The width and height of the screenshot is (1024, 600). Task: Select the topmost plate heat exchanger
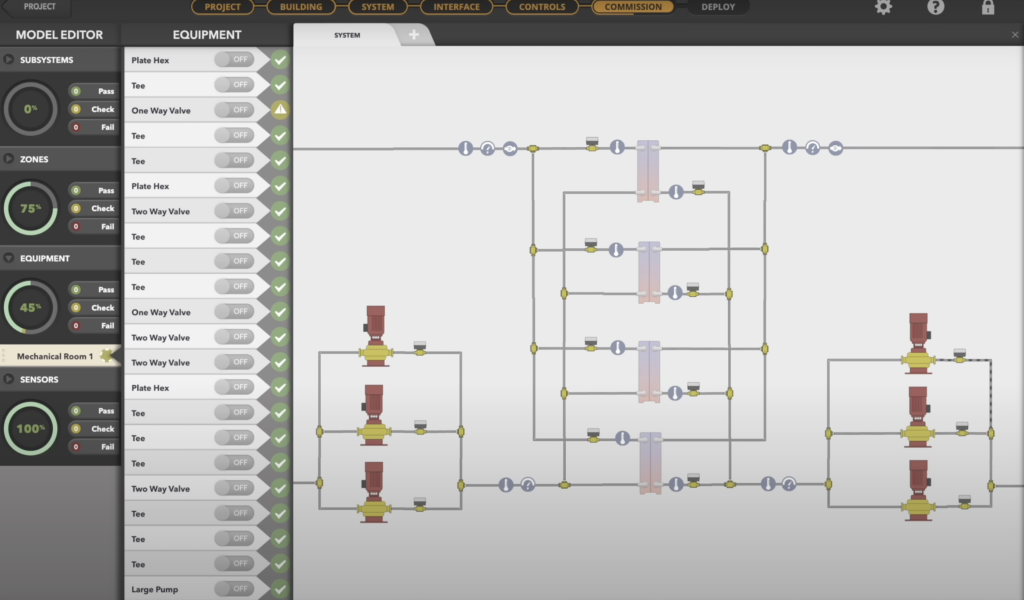pos(649,170)
